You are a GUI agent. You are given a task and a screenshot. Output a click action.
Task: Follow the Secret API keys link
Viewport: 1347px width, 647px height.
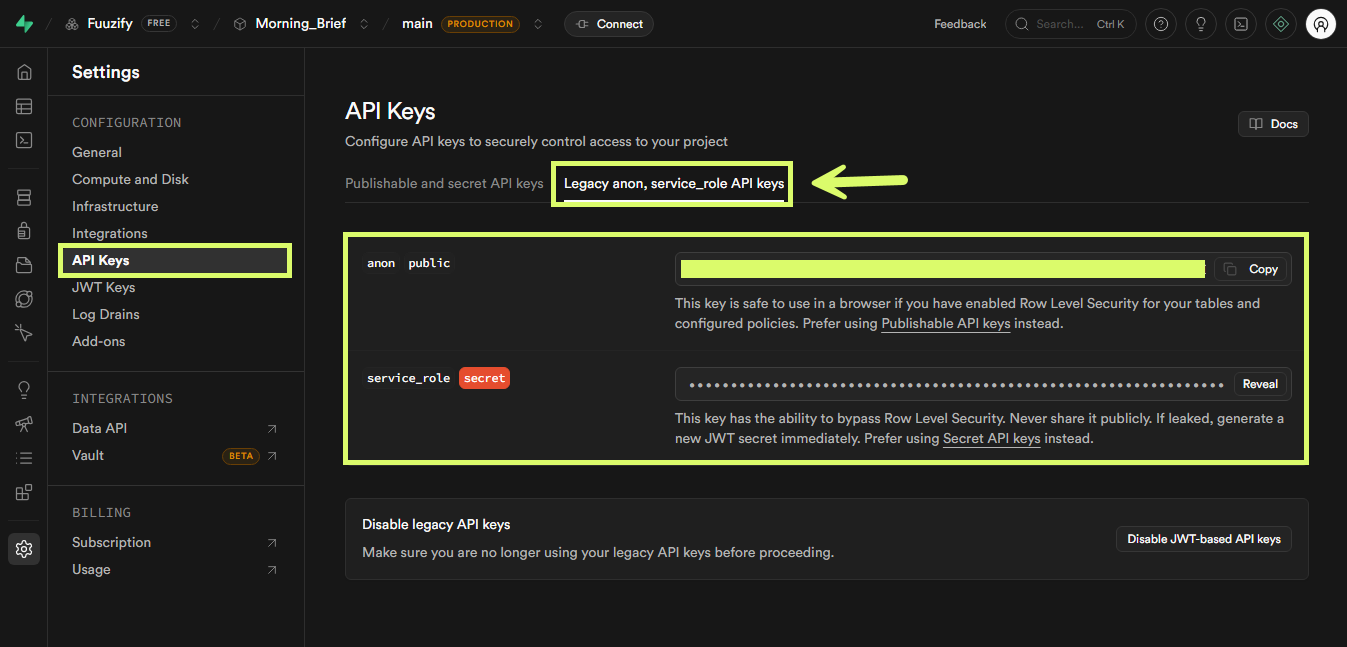992,439
